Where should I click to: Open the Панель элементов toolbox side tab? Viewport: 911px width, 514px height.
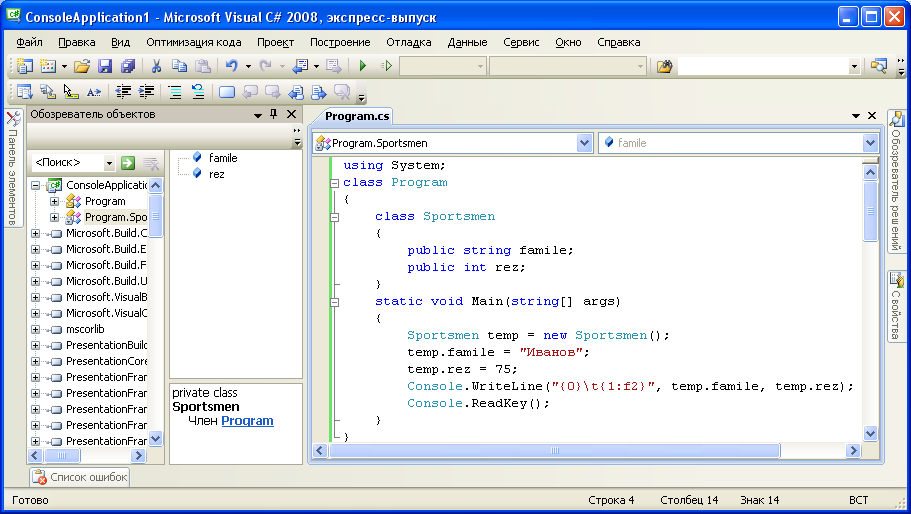pyautogui.click(x=13, y=168)
